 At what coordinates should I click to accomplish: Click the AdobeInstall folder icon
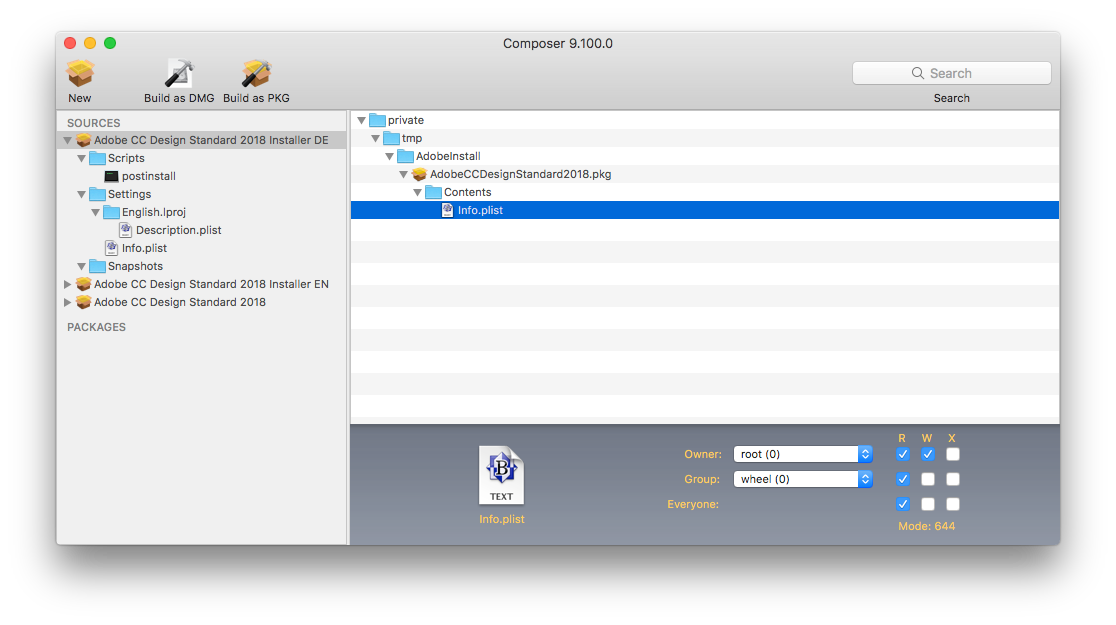[406, 156]
